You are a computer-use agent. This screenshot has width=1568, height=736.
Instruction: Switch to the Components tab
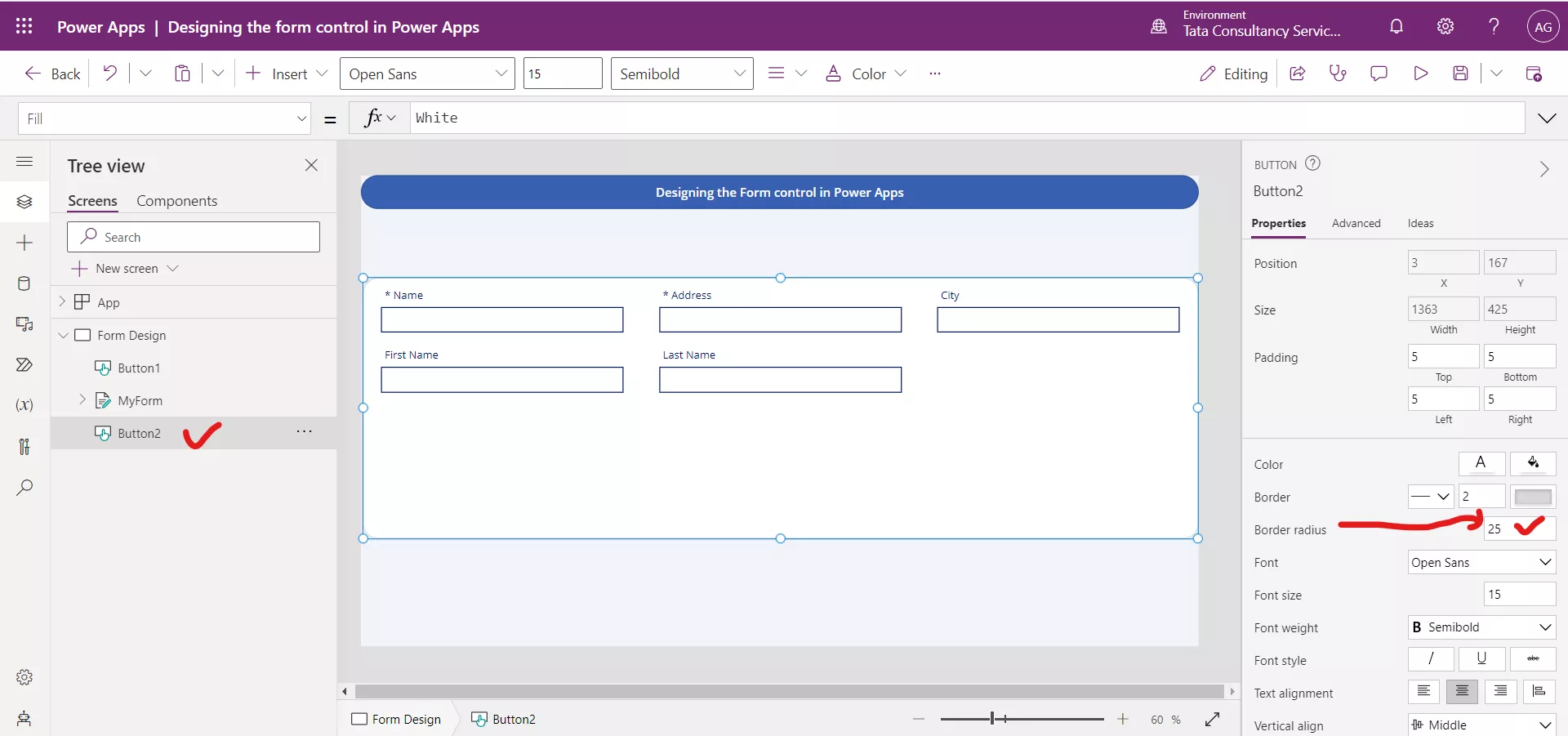pos(177,201)
